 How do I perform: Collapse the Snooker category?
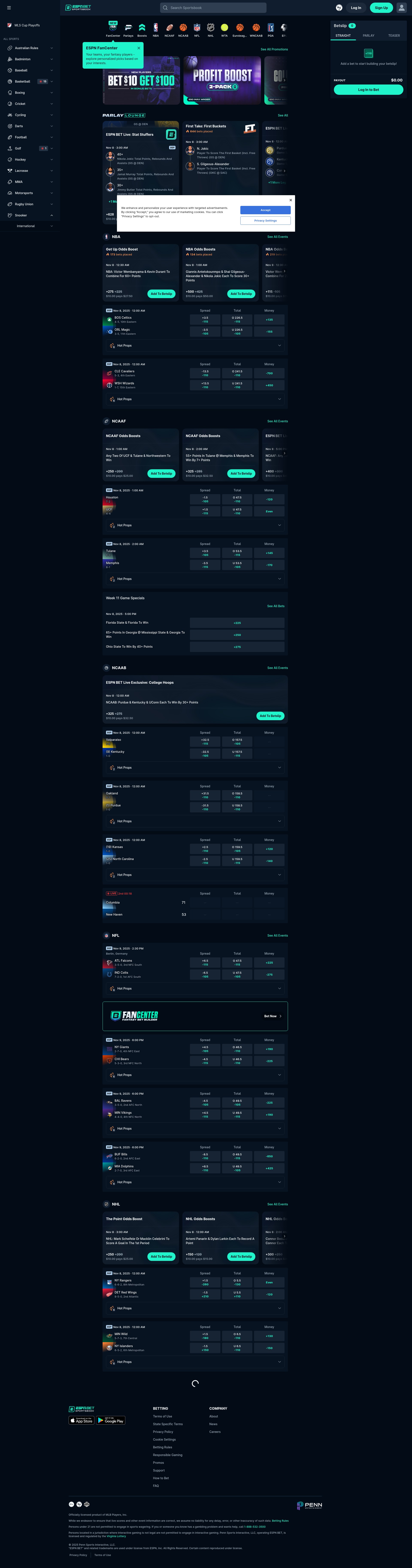coord(30,216)
